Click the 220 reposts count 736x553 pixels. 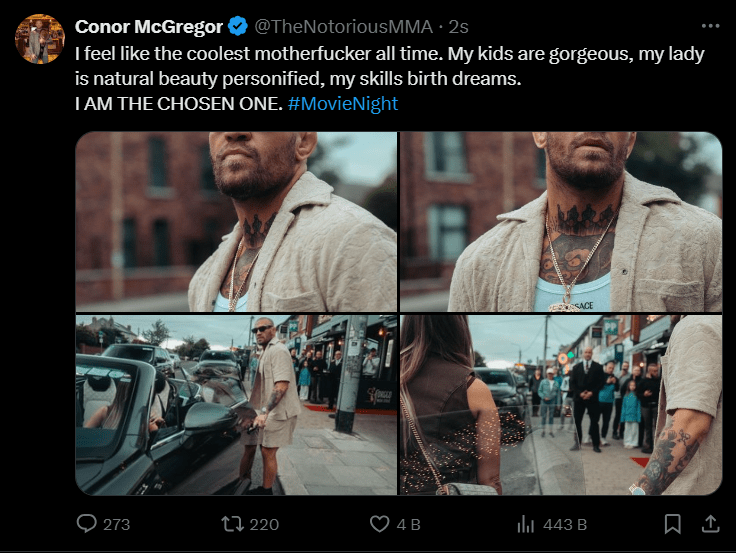[x=264, y=524]
